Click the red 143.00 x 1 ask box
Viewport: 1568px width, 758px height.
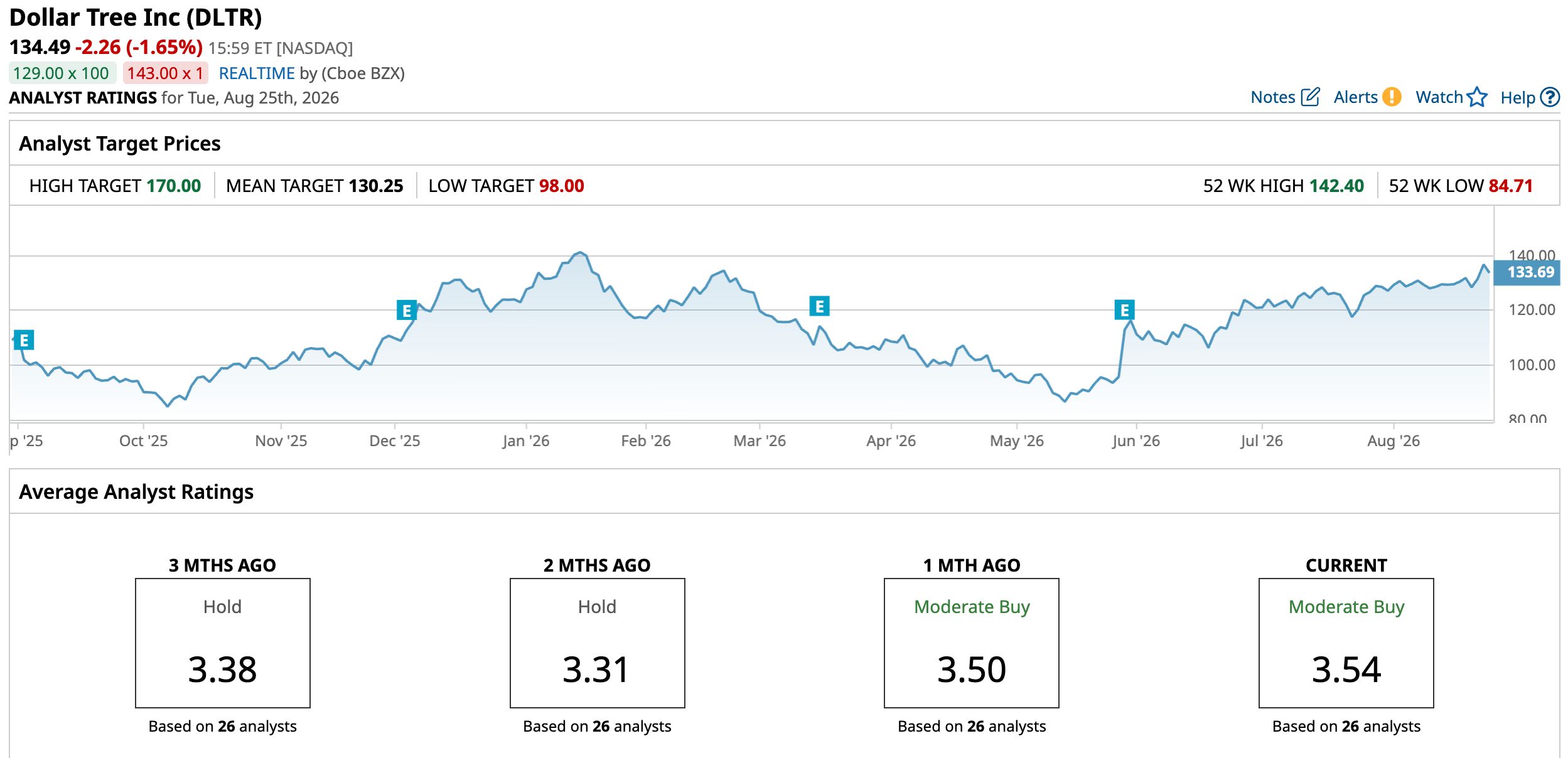tap(165, 73)
